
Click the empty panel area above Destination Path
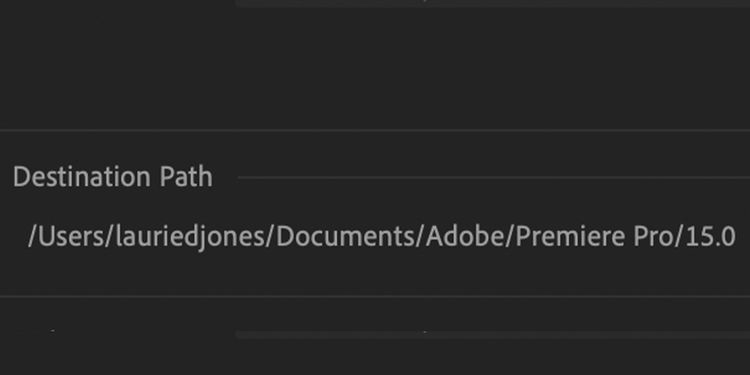pyautogui.click(x=375, y=67)
